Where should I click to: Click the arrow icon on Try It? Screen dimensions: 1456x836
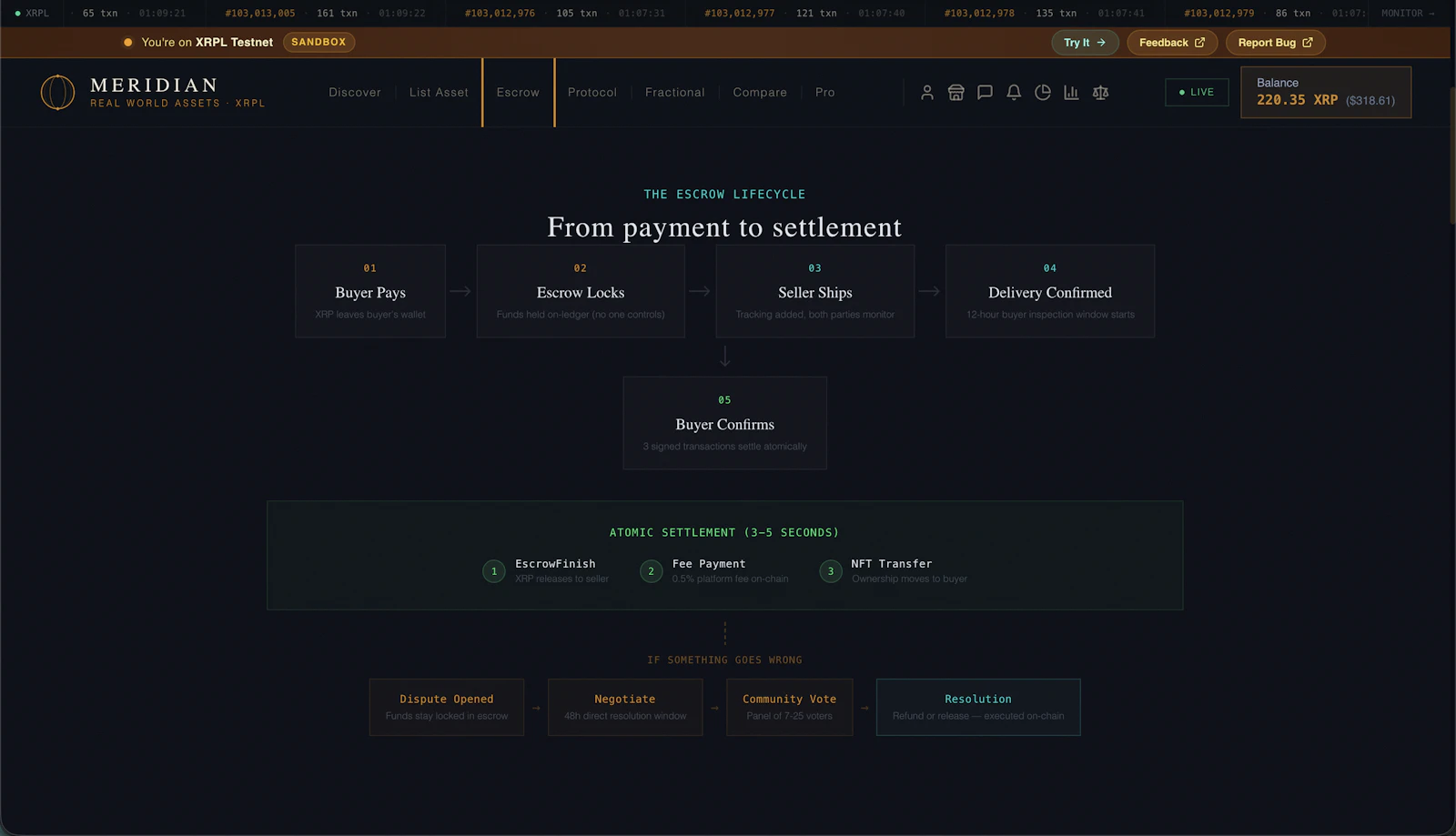click(1101, 43)
